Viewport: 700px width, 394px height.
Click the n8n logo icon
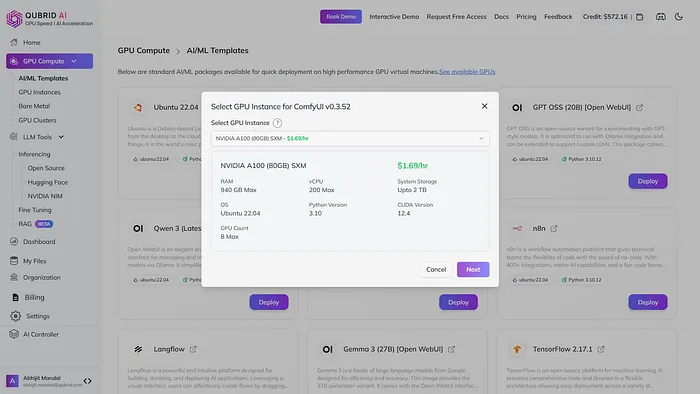[x=517, y=228]
